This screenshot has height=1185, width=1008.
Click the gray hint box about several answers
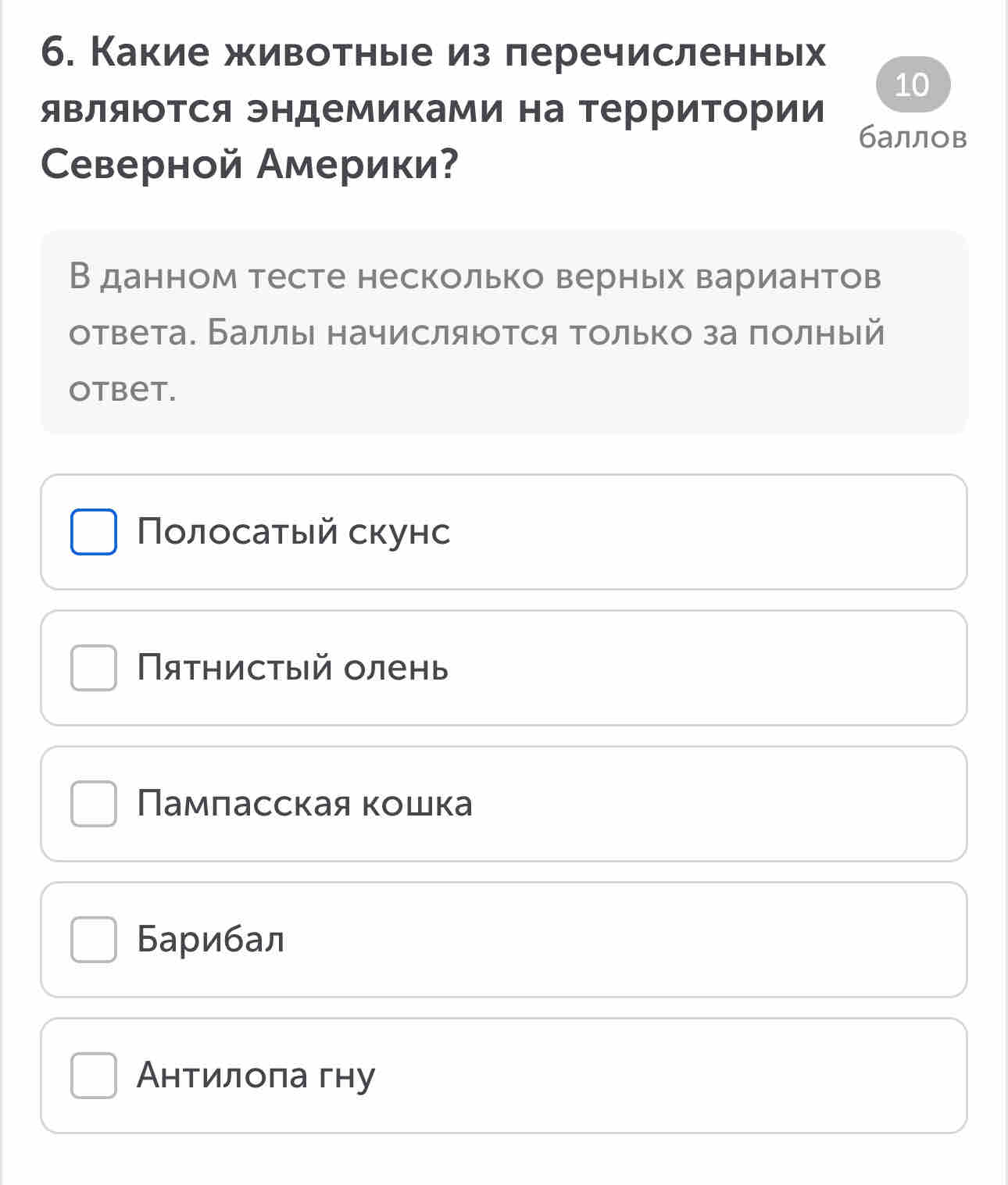point(504,332)
